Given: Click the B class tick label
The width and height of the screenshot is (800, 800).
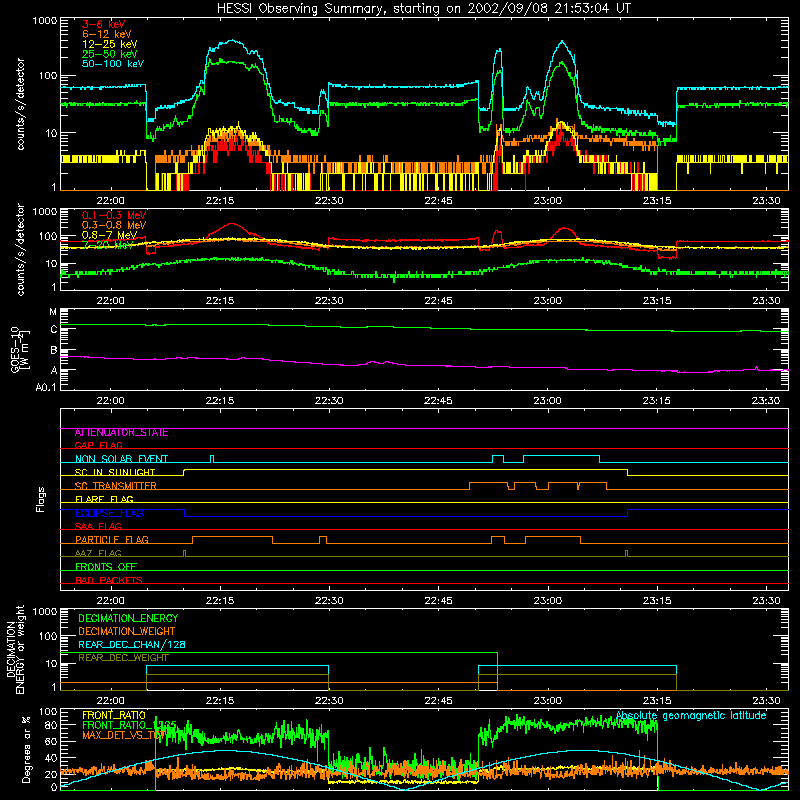Looking at the screenshot, I should tap(54, 351).
